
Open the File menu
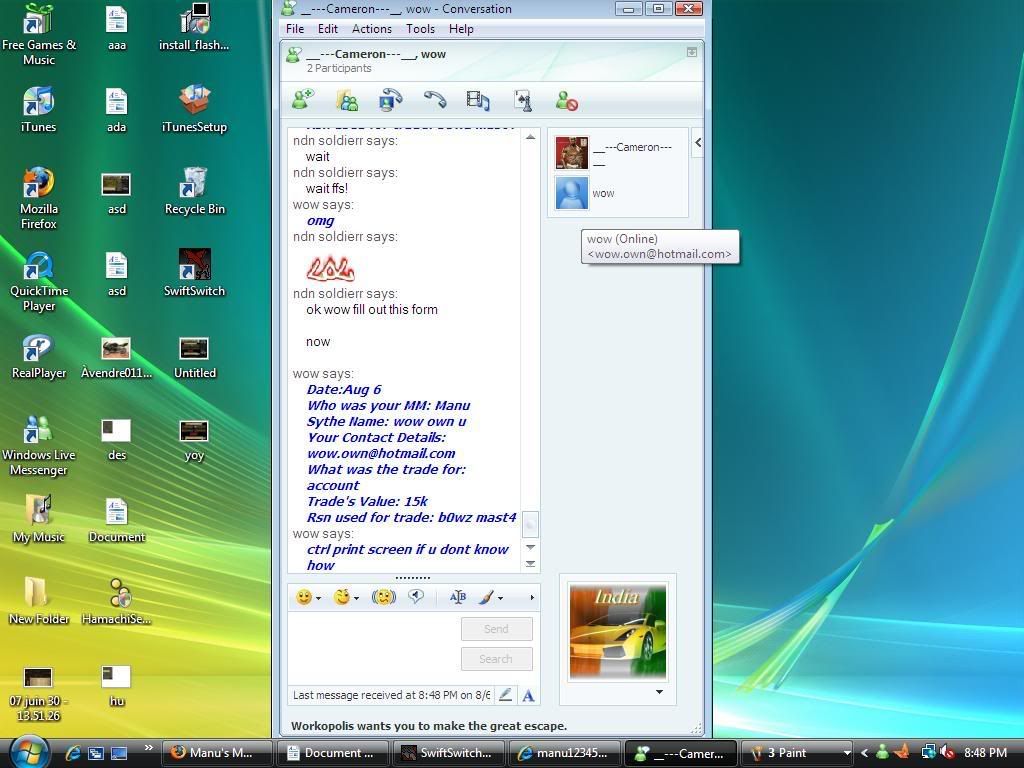coord(295,29)
